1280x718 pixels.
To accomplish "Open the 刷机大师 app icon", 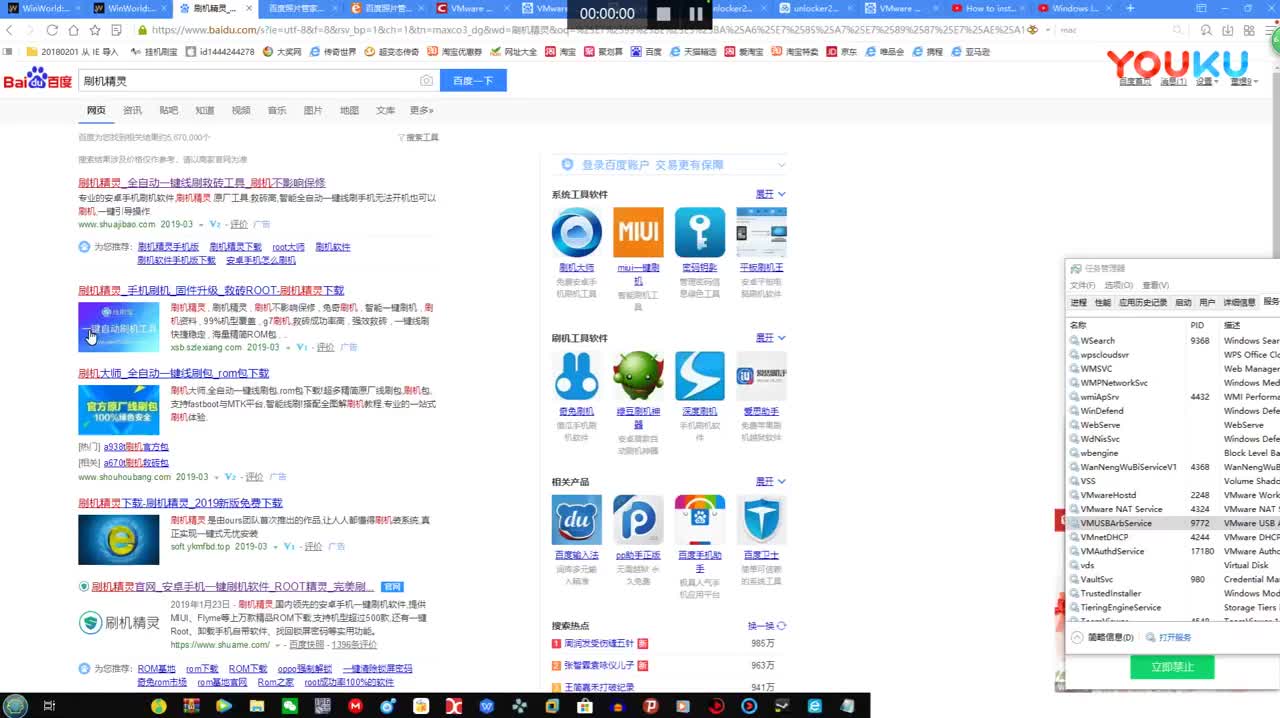I will coord(576,232).
